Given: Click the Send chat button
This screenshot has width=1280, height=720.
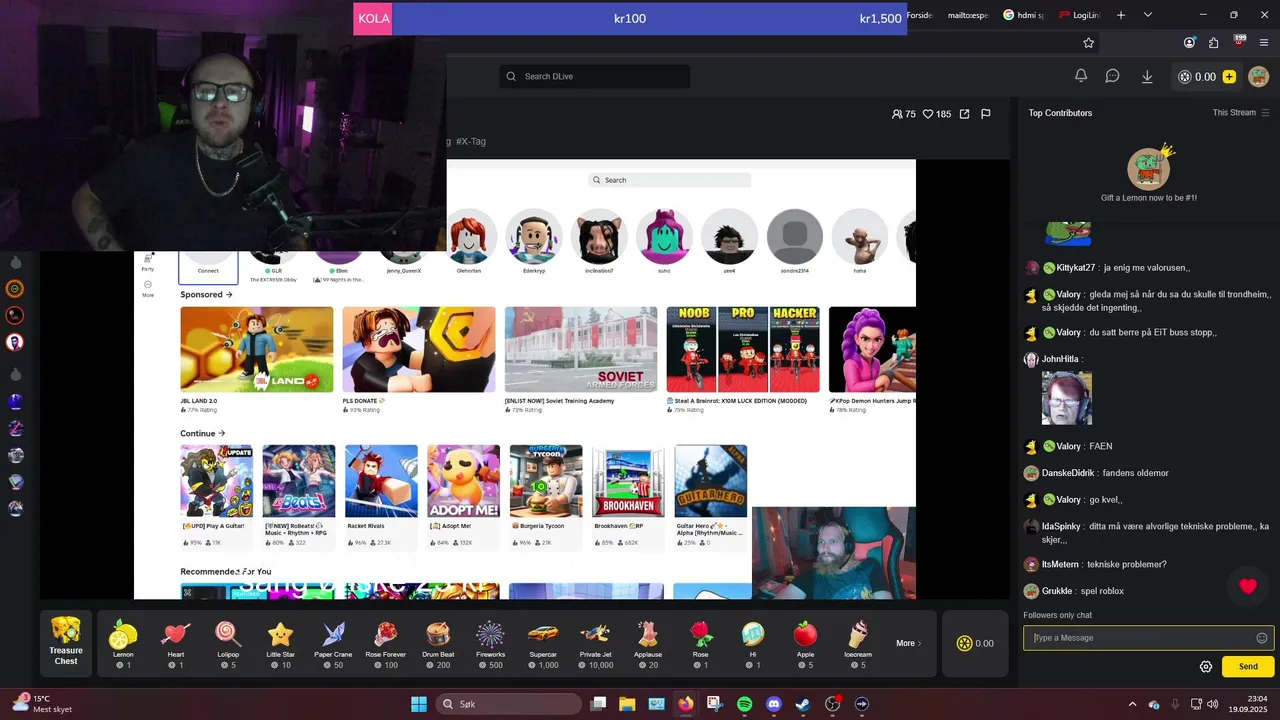Looking at the screenshot, I should coord(1248,667).
